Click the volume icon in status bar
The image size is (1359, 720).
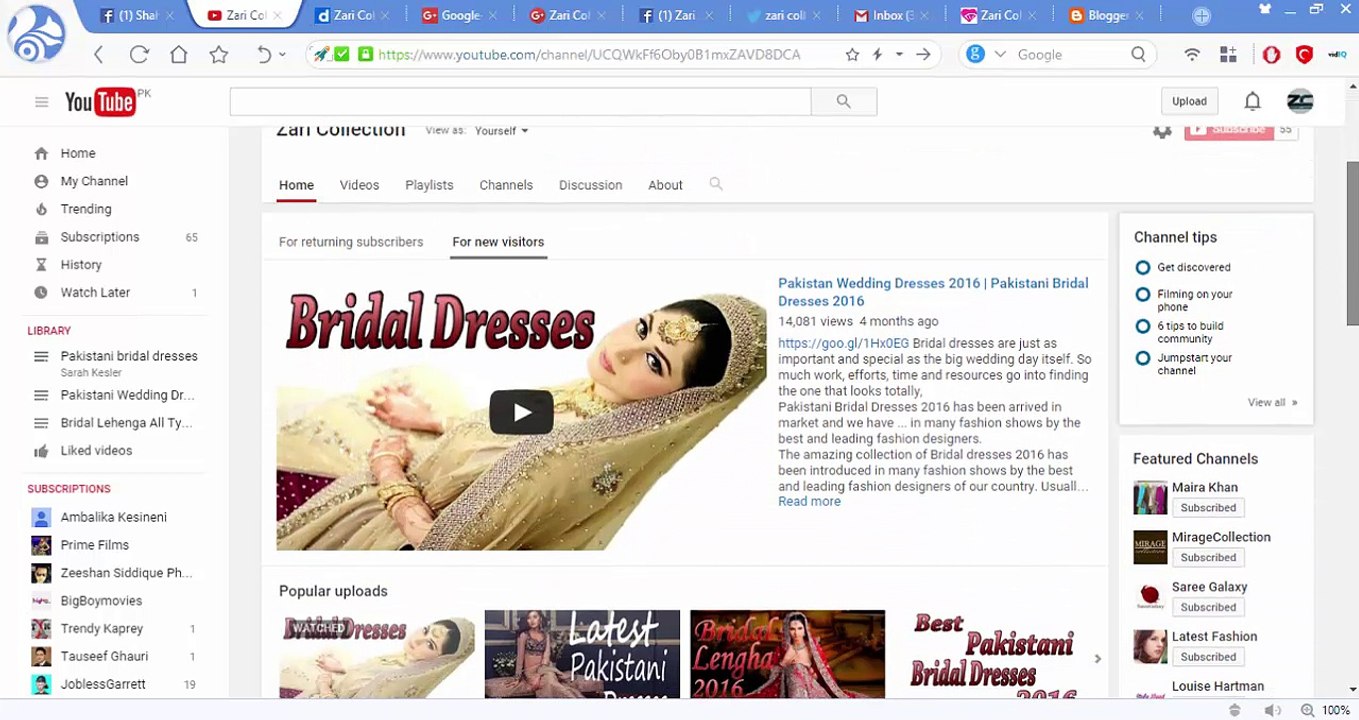coord(1272,710)
